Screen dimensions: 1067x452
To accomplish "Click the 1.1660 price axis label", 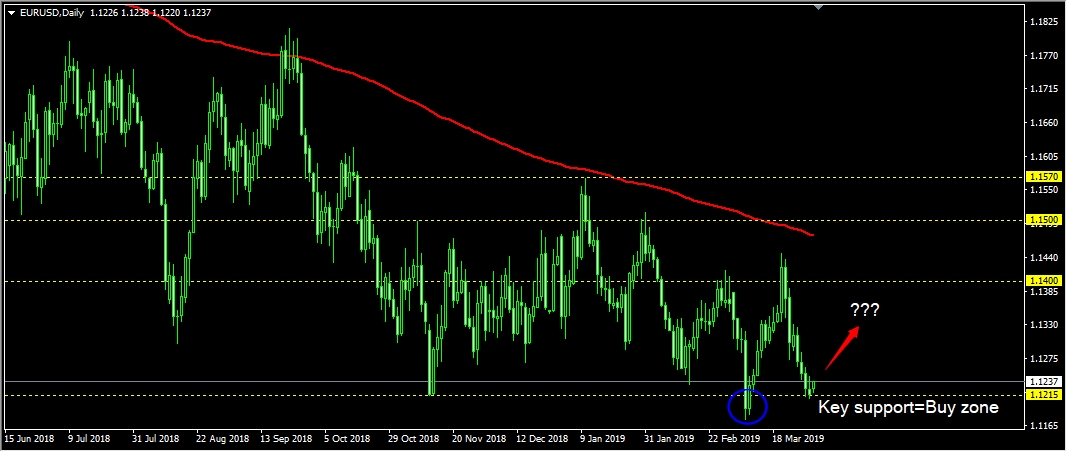I will [1044, 123].
